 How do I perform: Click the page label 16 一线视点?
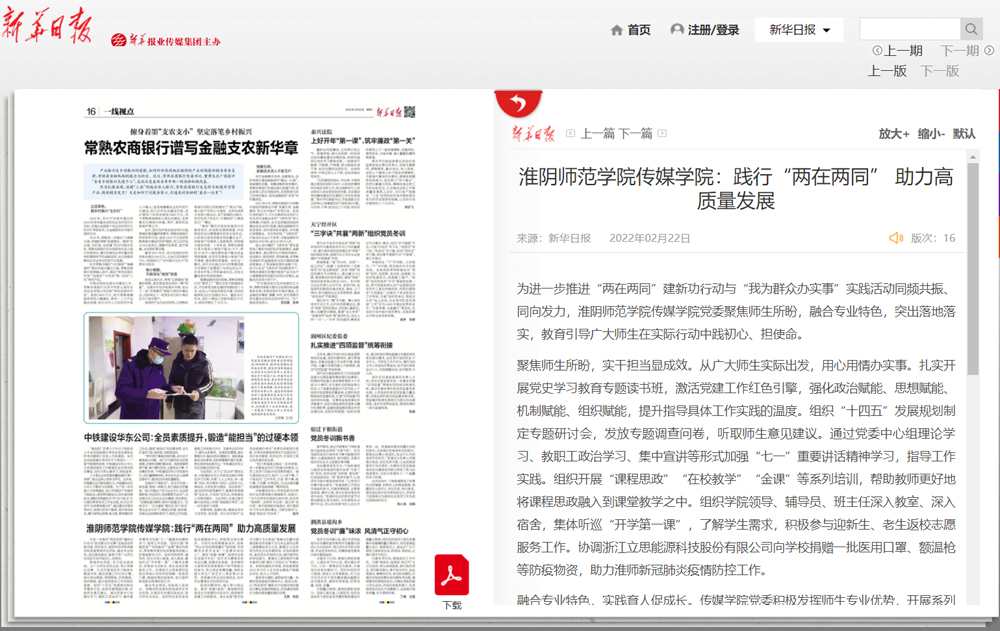110,112
